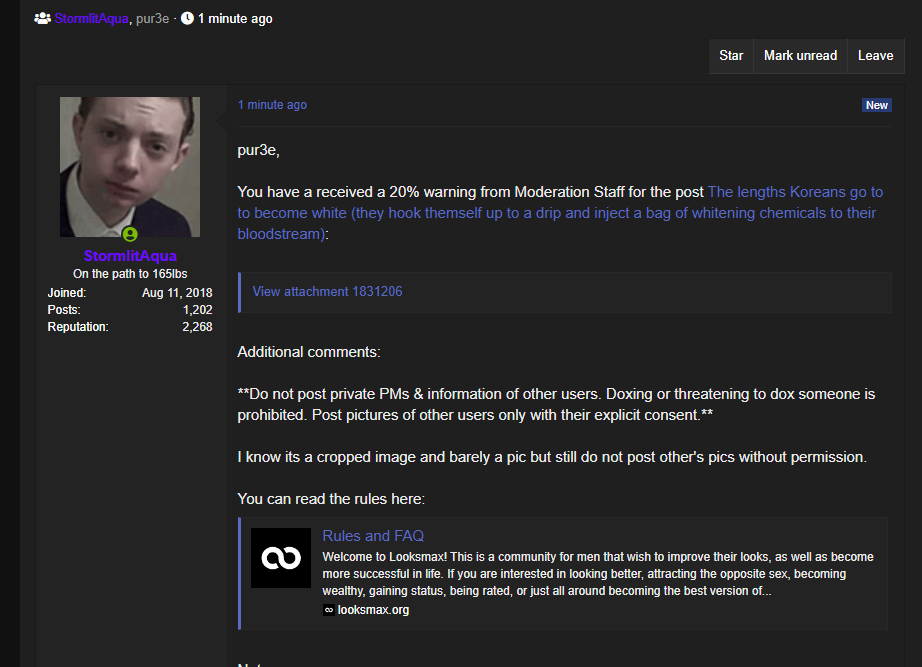This screenshot has height=667, width=922.
Task: Click the Looksmax infinity logo thumbnail
Action: (280, 558)
